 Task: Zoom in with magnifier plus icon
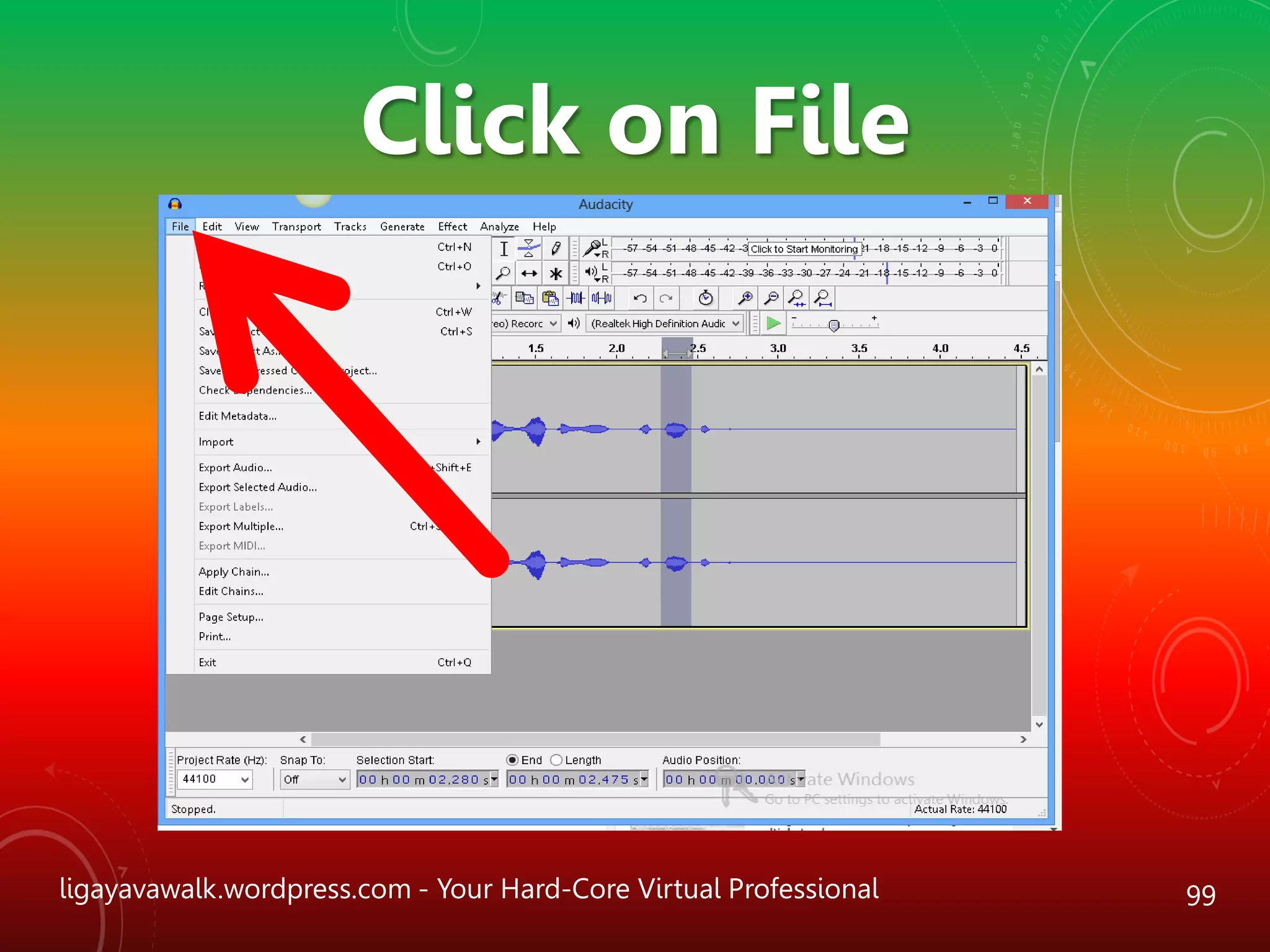pyautogui.click(x=745, y=298)
